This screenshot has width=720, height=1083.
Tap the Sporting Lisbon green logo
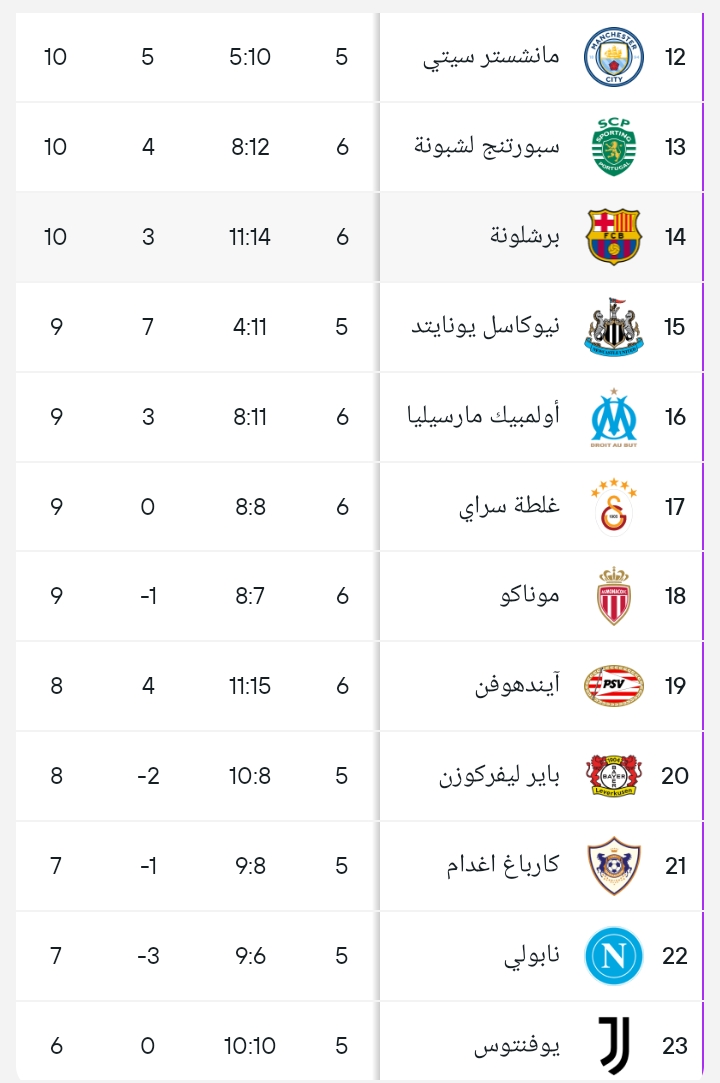tap(614, 147)
